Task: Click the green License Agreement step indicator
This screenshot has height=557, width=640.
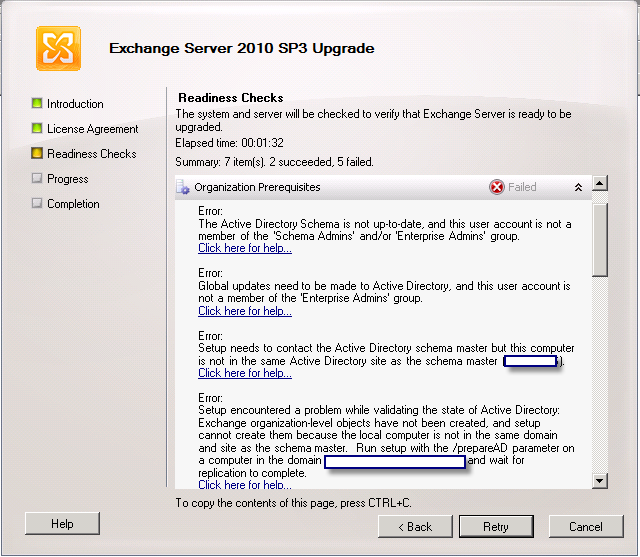Action: pos(37,128)
